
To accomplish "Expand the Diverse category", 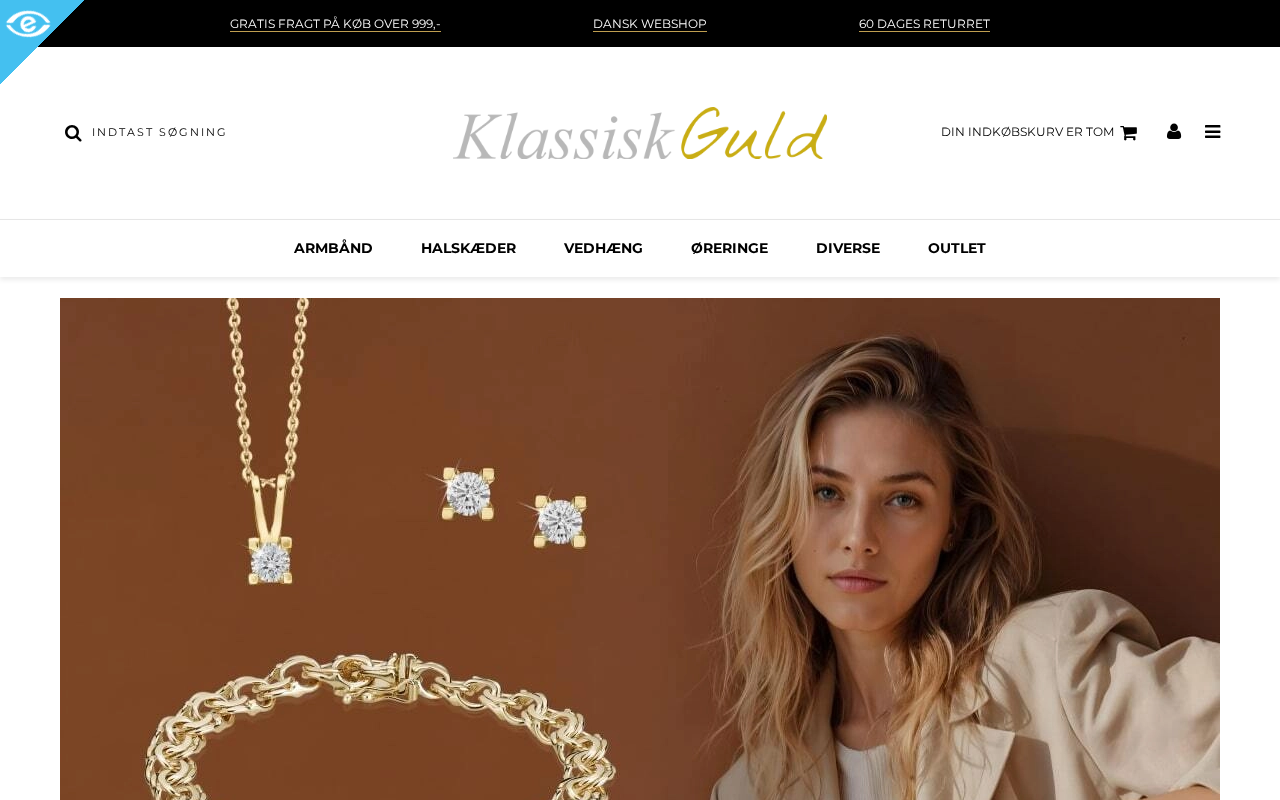I will [848, 248].
